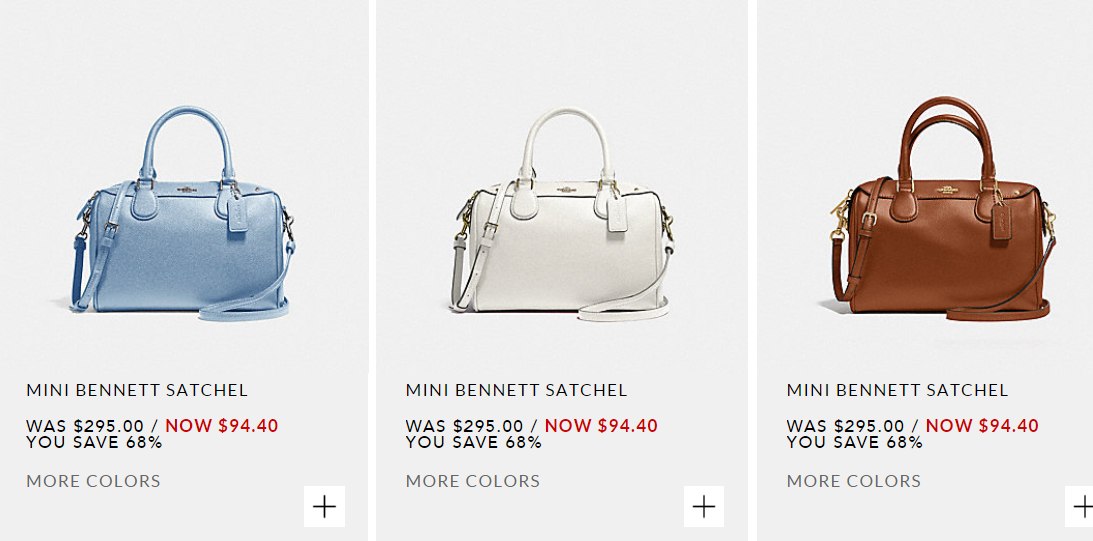Click the brown bag's Mini Bennett Satchel title
The width and height of the screenshot is (1093, 541).
point(898,390)
